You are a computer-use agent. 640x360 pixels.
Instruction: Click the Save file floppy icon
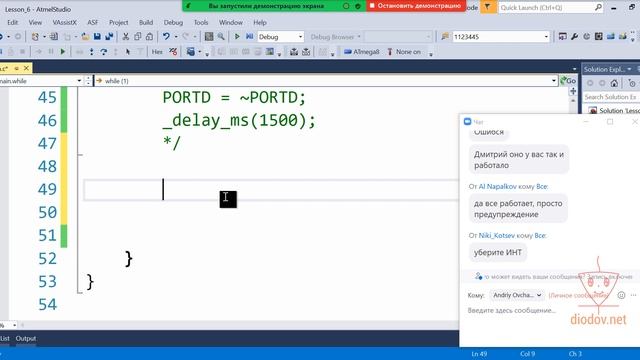[x=97, y=37]
